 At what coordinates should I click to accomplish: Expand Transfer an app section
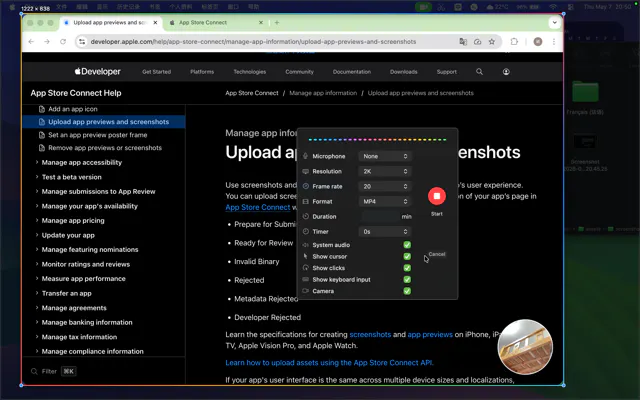tap(67, 293)
